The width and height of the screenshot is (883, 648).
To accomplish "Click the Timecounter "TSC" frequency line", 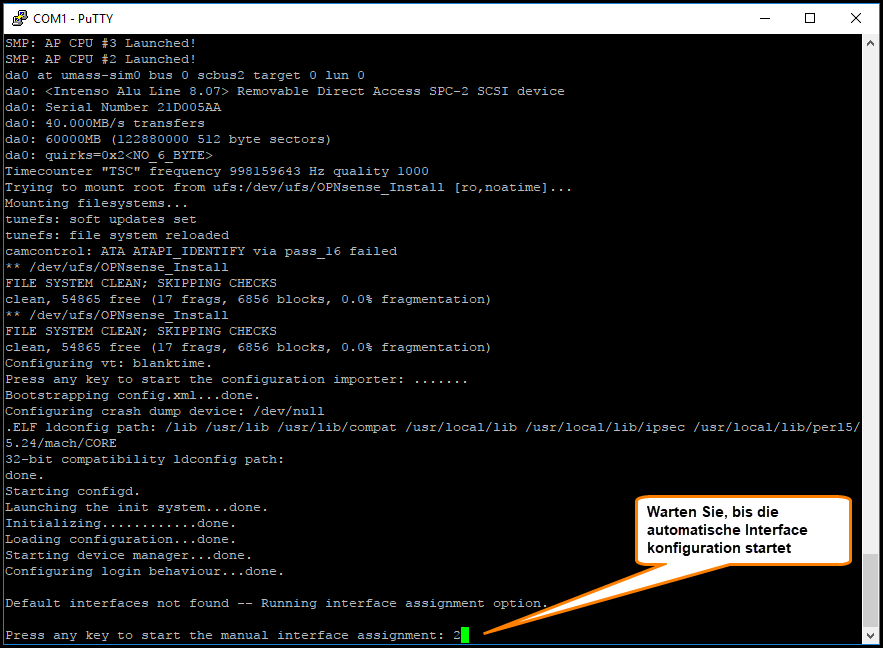I will (216, 171).
